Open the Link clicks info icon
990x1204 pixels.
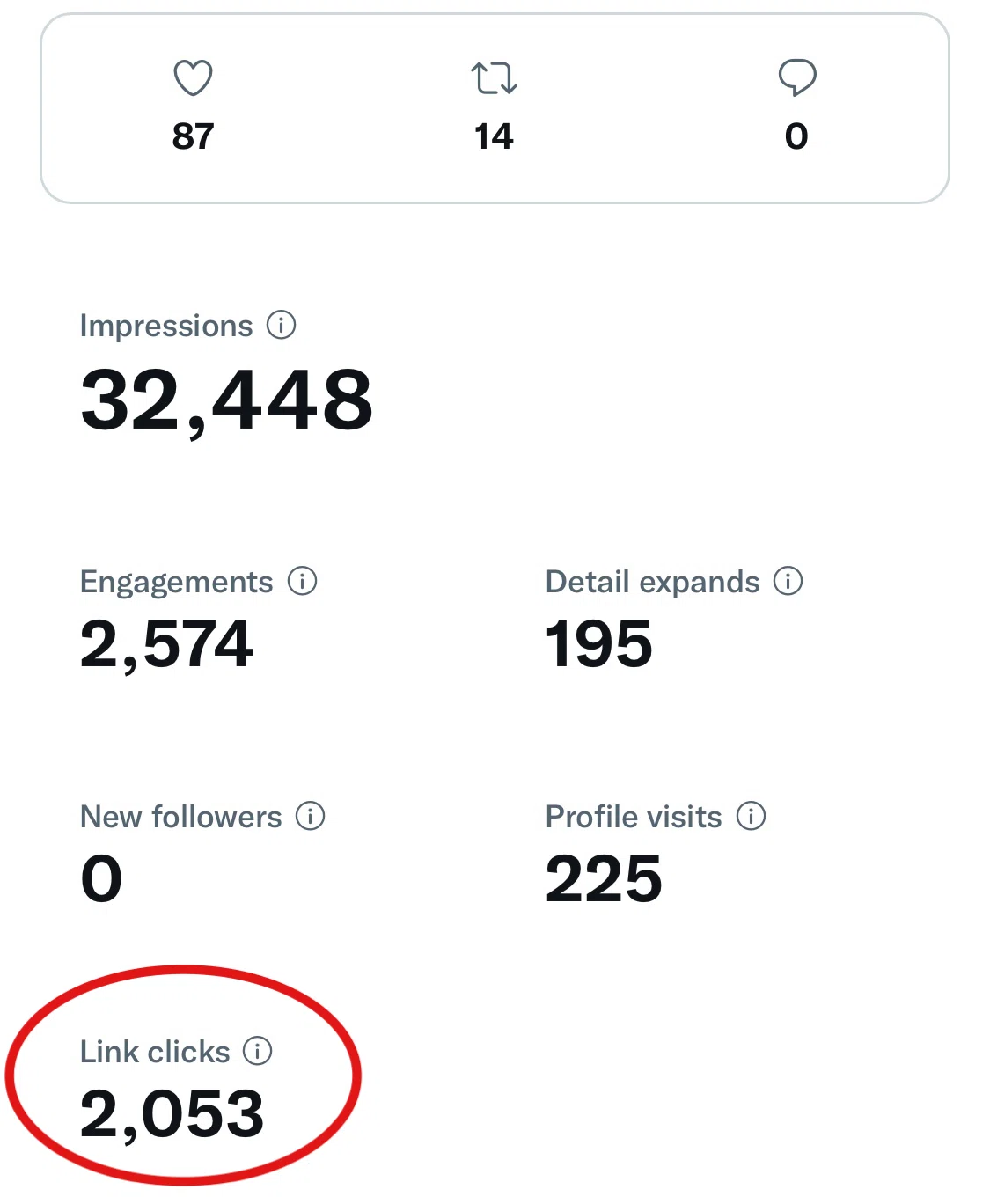pos(257,1050)
